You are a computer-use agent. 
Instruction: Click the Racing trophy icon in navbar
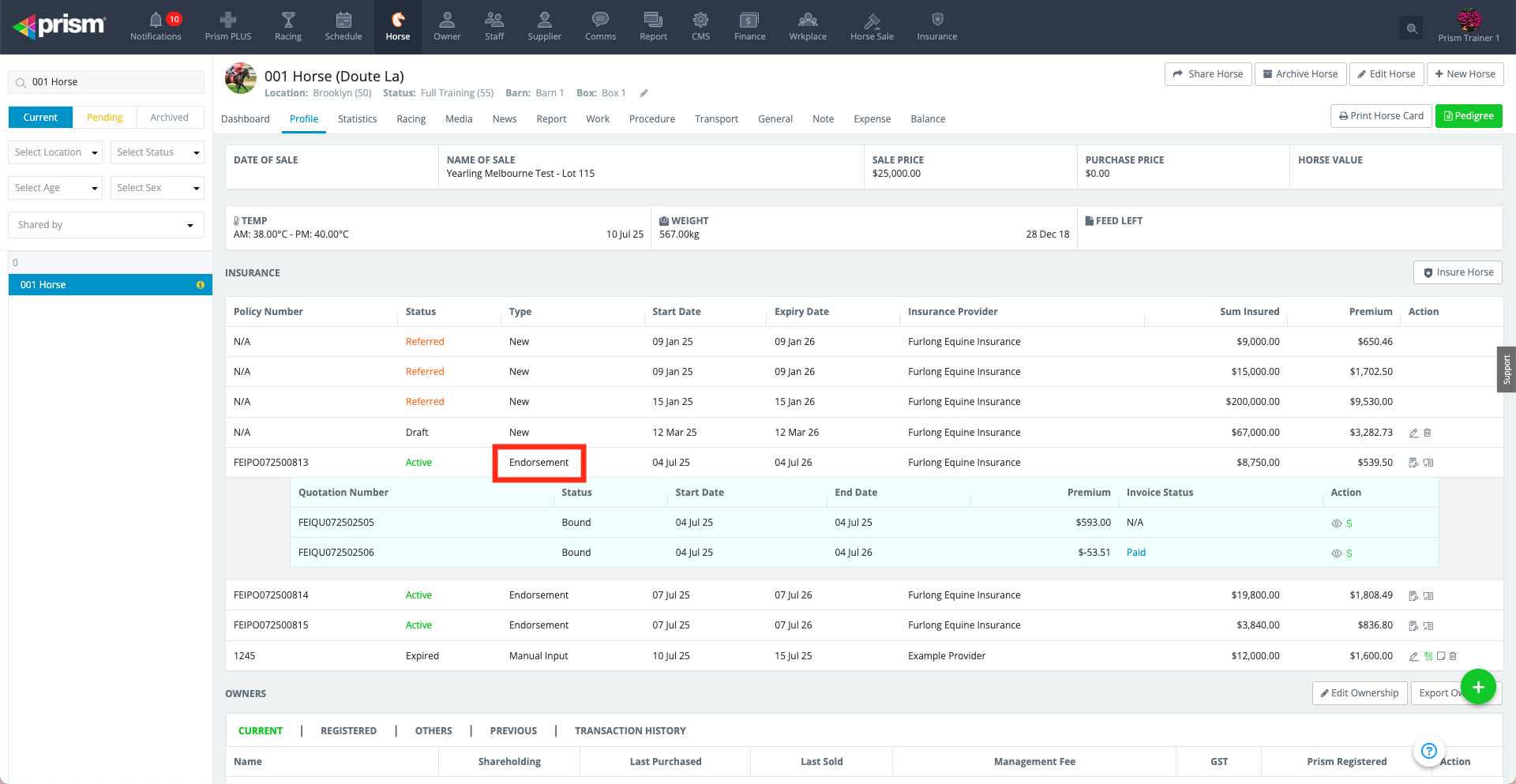288,21
